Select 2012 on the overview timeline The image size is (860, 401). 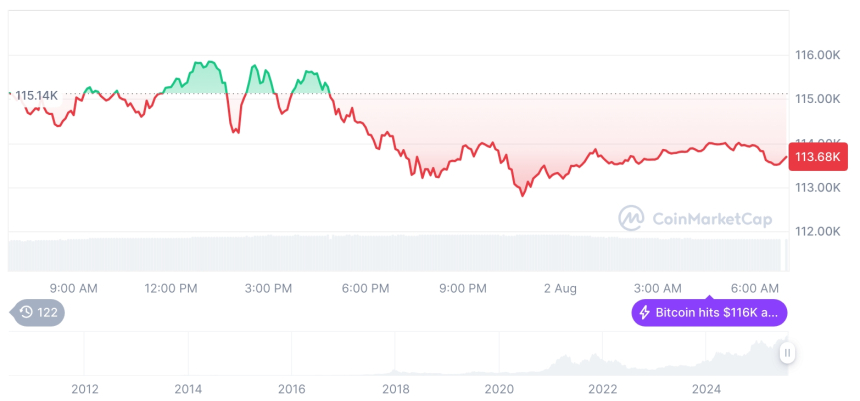pyautogui.click(x=85, y=388)
